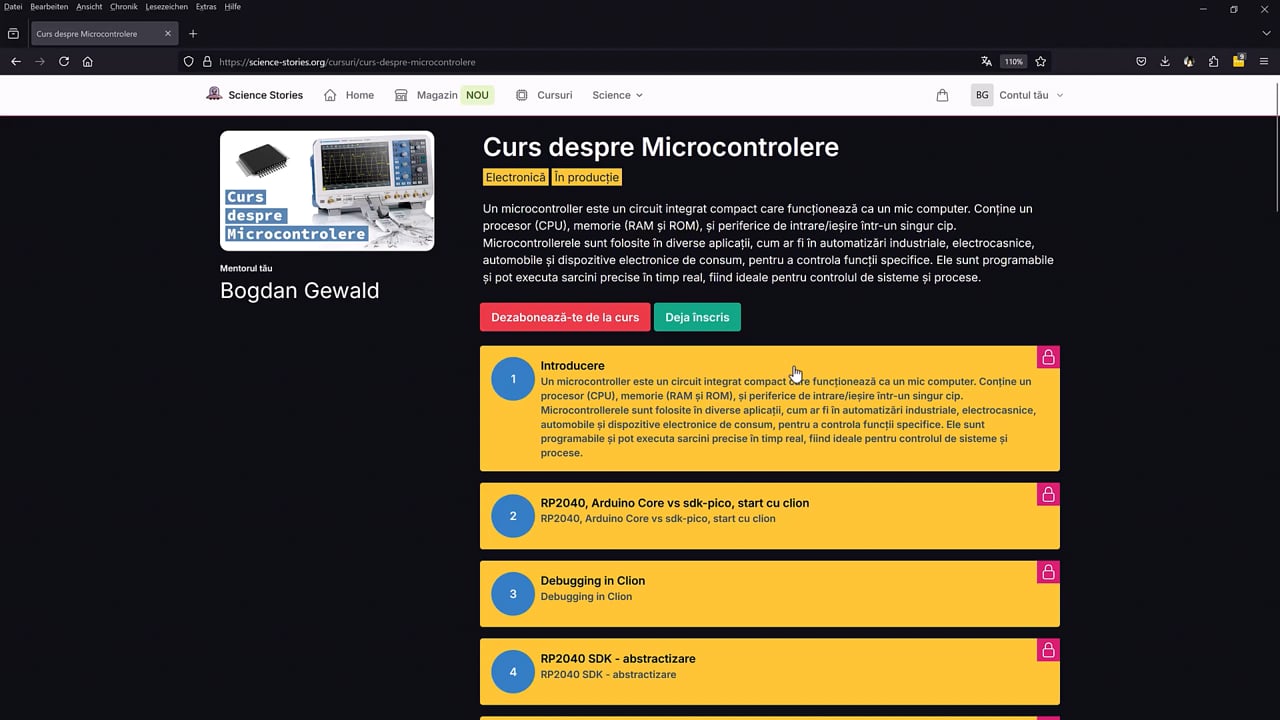This screenshot has height=720, width=1280.
Task: Open the Lesezeichen menu
Action: coord(166,7)
